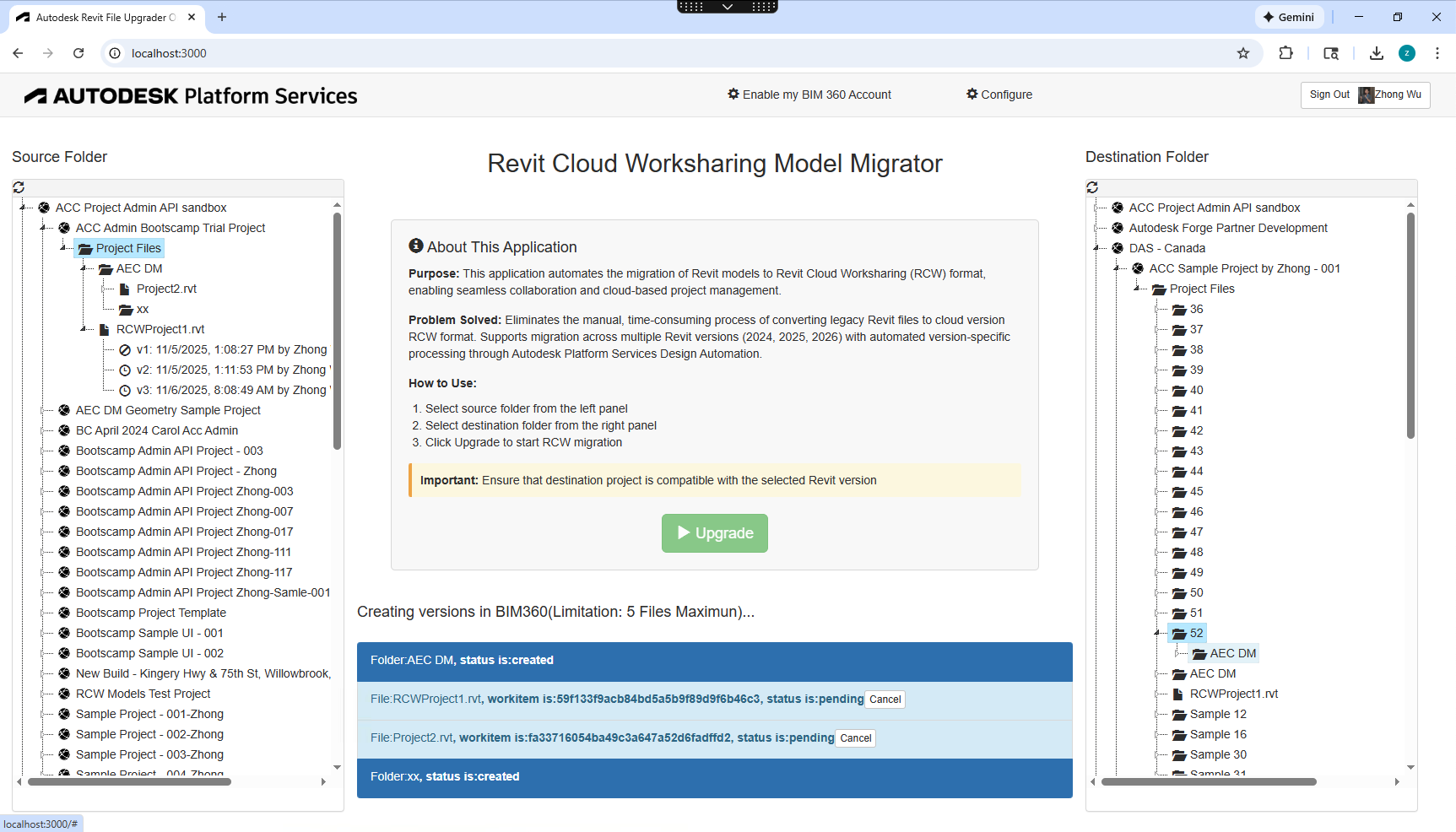Cancel the pending RCWProject1.rvt workitem
This screenshot has height=832, width=1456.
(885, 699)
